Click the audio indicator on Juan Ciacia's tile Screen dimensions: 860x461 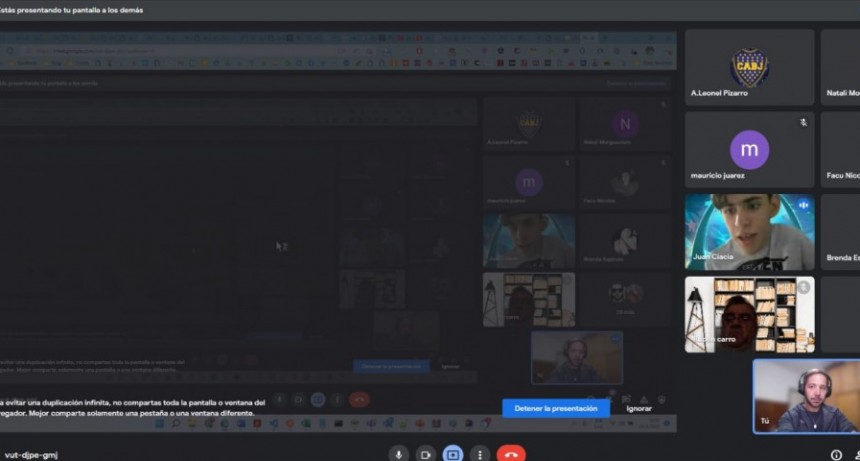tap(803, 205)
